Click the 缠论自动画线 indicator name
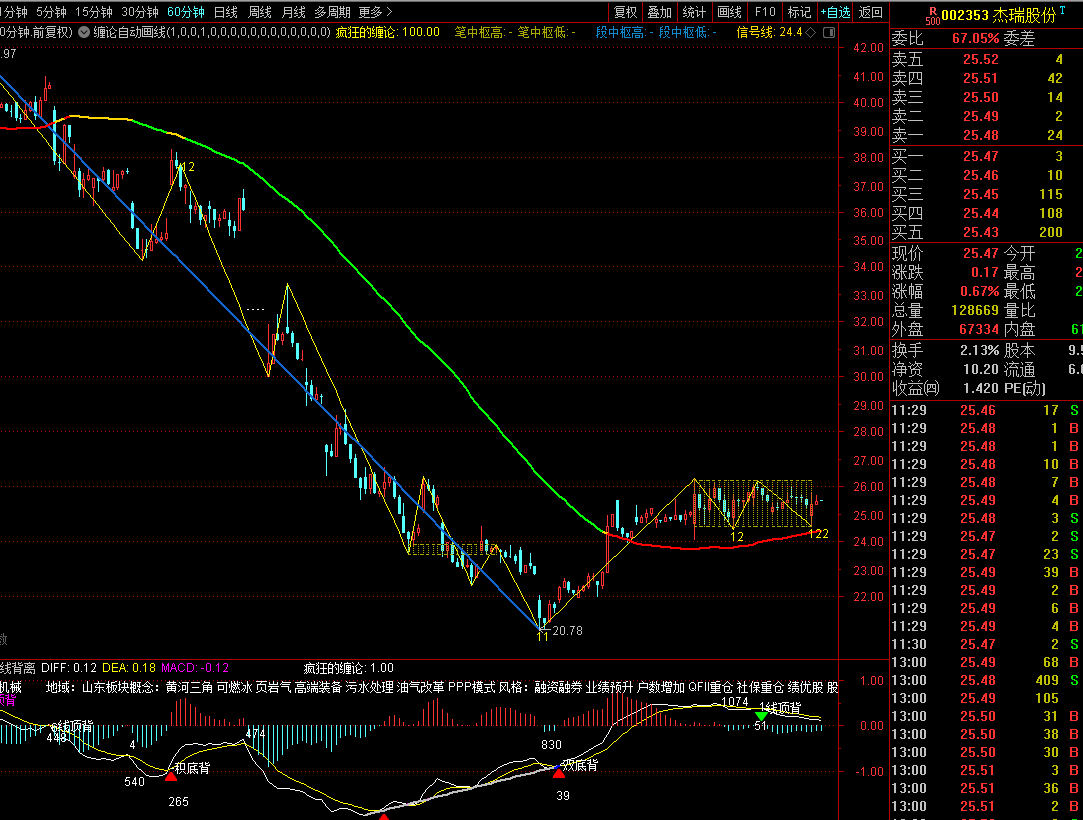1083x820 pixels. pyautogui.click(x=128, y=32)
